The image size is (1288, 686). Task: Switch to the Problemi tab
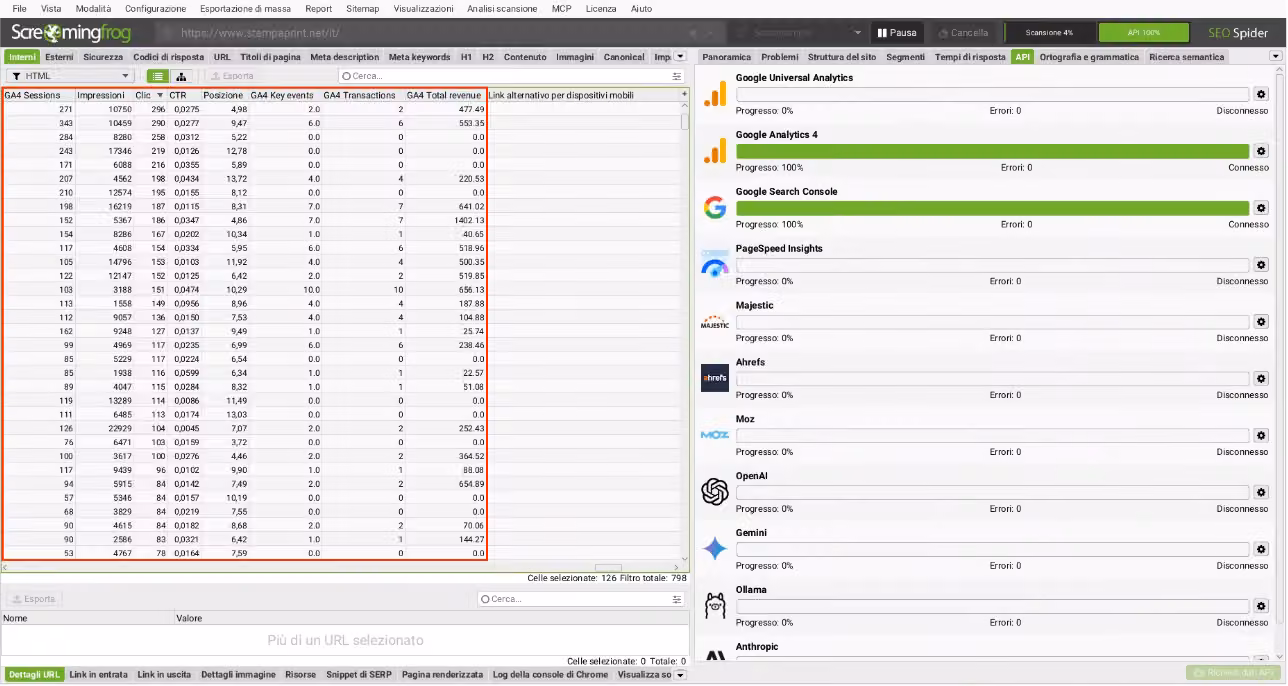[780, 57]
